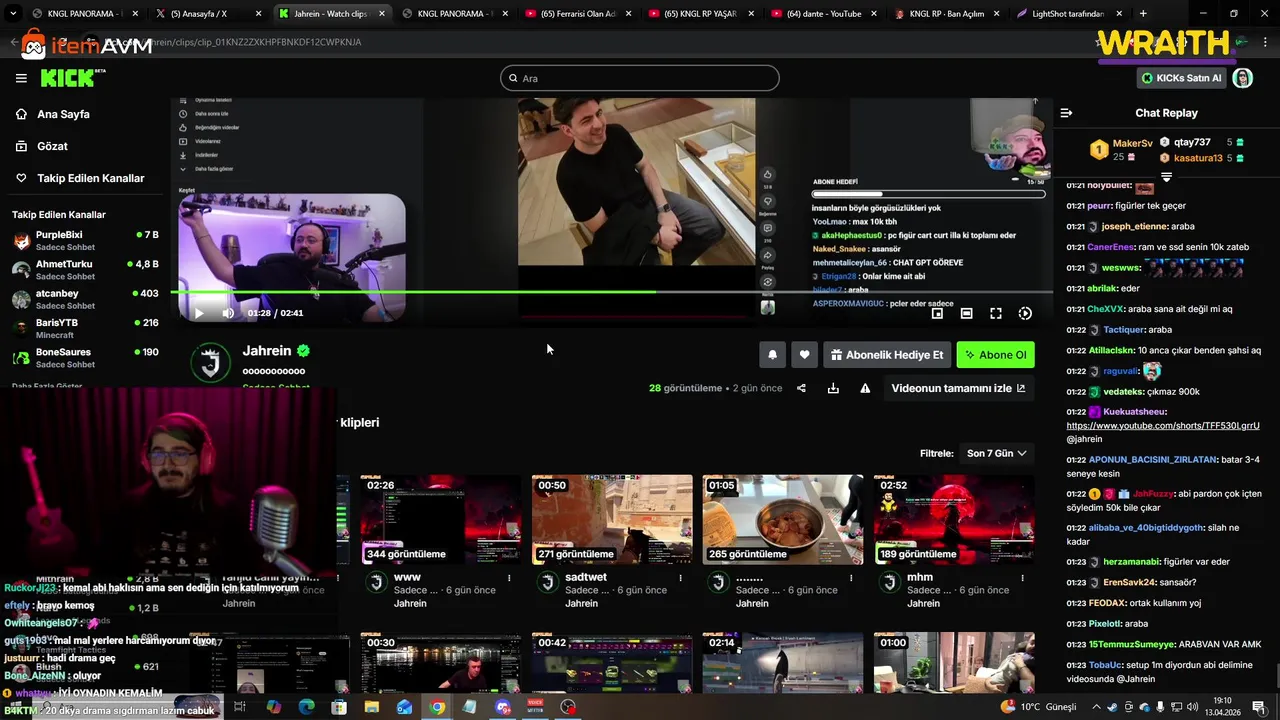Share the clip via the share icon

[801, 388]
